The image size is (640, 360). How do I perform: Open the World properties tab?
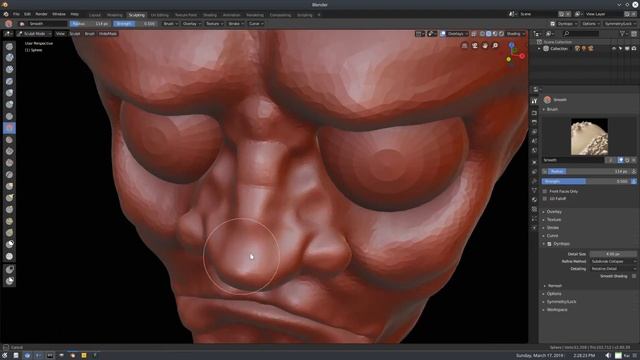click(x=534, y=150)
